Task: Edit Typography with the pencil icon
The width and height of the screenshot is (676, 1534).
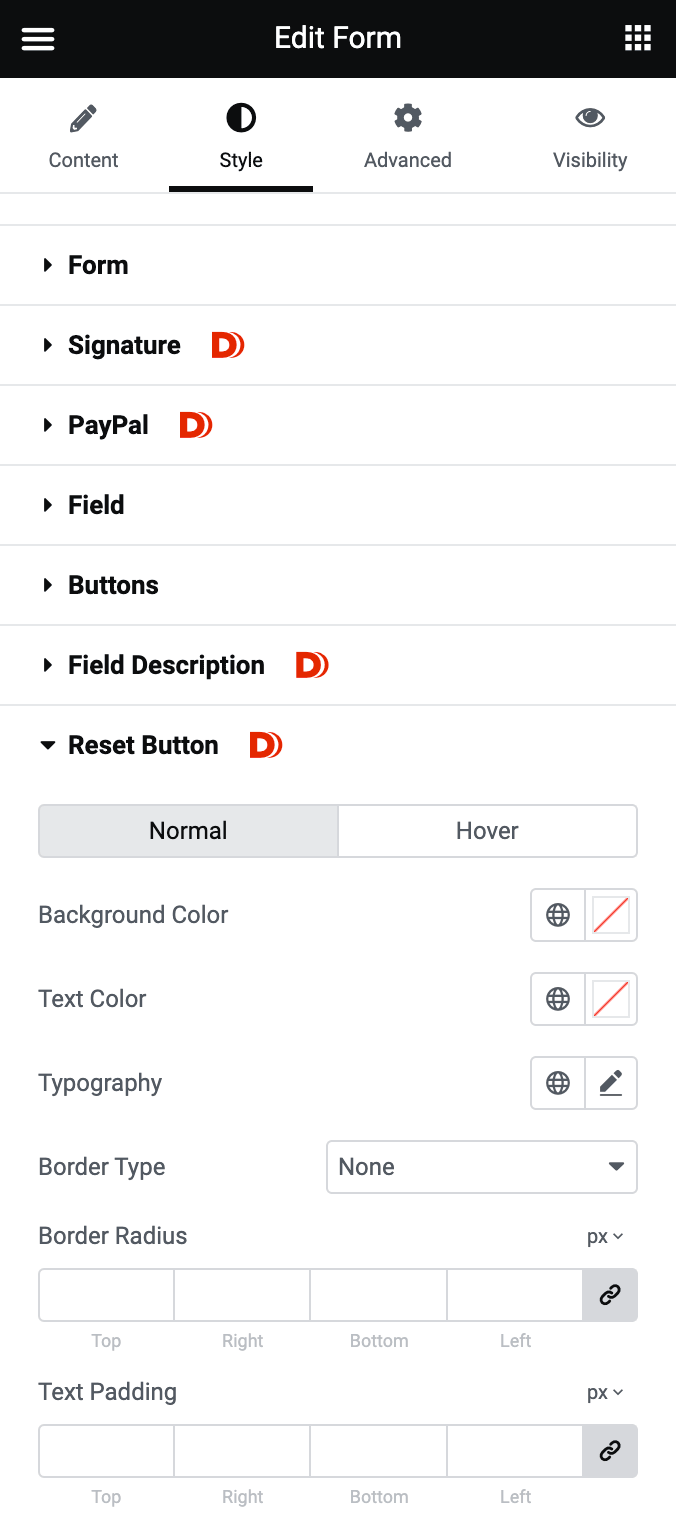Action: (611, 1083)
